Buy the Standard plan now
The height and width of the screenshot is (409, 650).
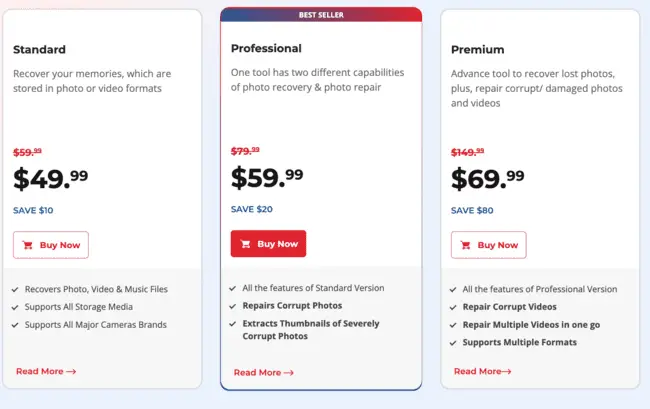[51, 245]
